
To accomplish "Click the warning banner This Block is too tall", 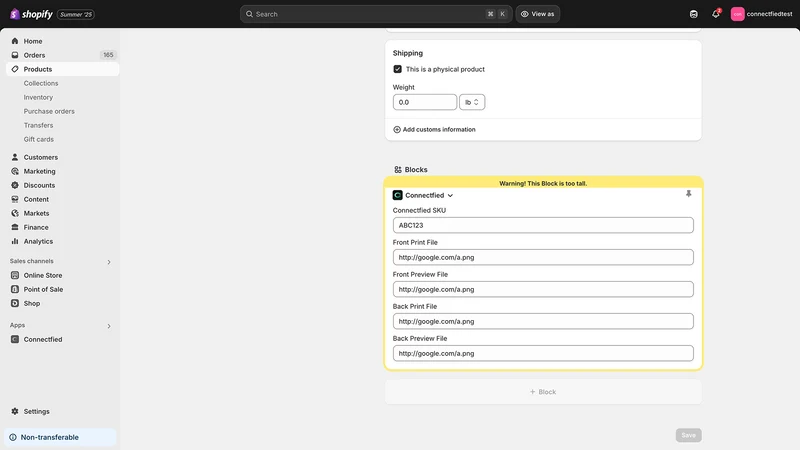I will tap(543, 183).
